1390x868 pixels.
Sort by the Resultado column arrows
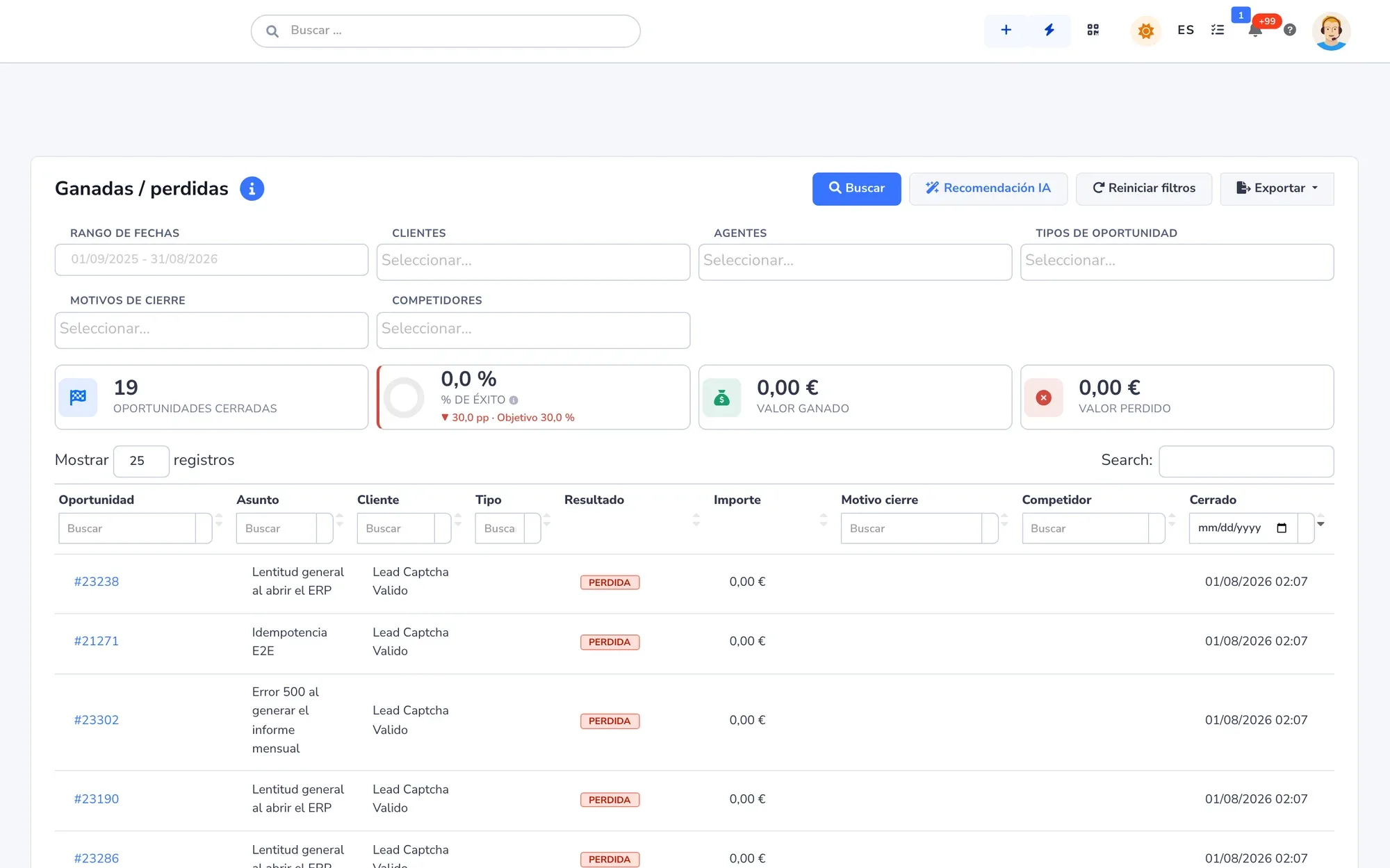pos(696,520)
